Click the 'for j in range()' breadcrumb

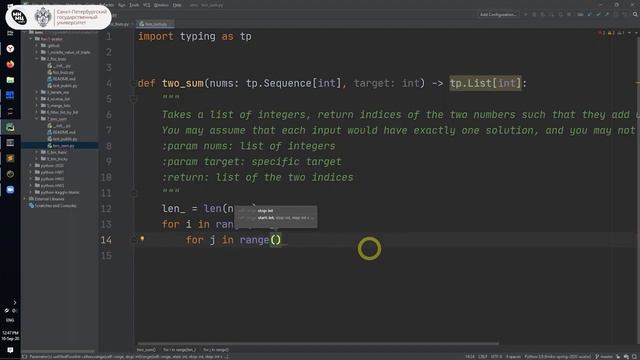pyautogui.click(x=216, y=349)
